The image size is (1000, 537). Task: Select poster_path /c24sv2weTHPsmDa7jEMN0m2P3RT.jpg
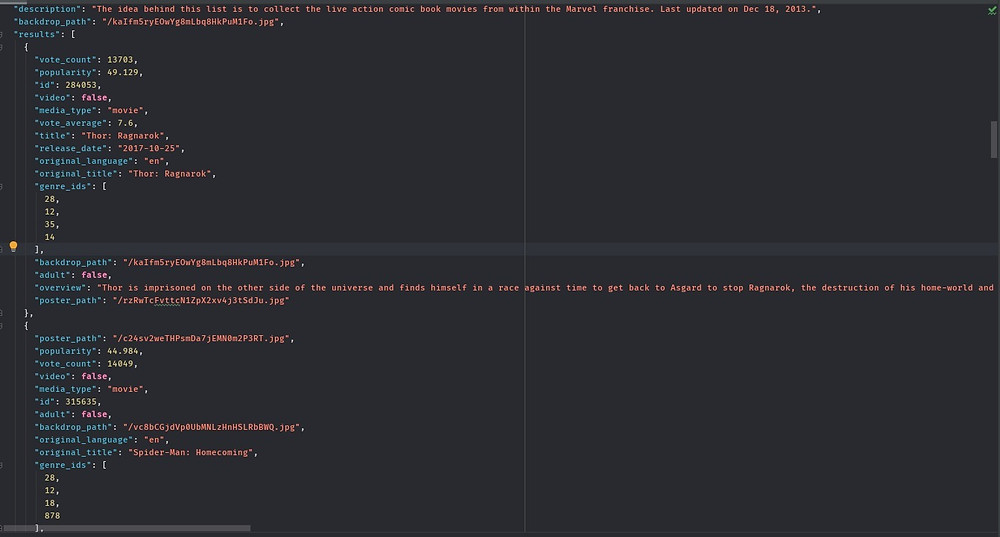201,338
